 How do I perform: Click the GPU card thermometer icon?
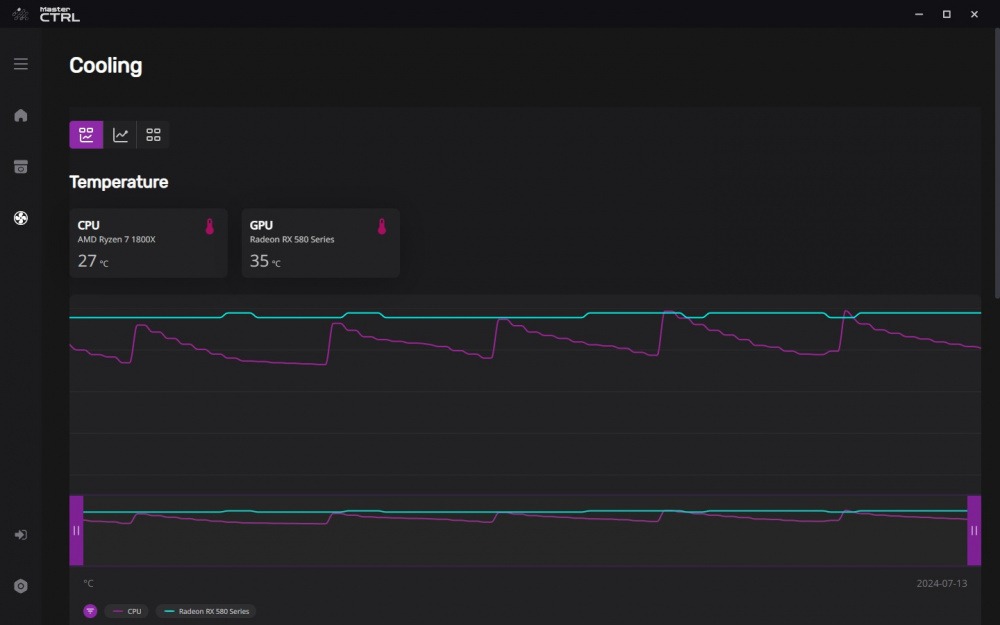coord(381,226)
